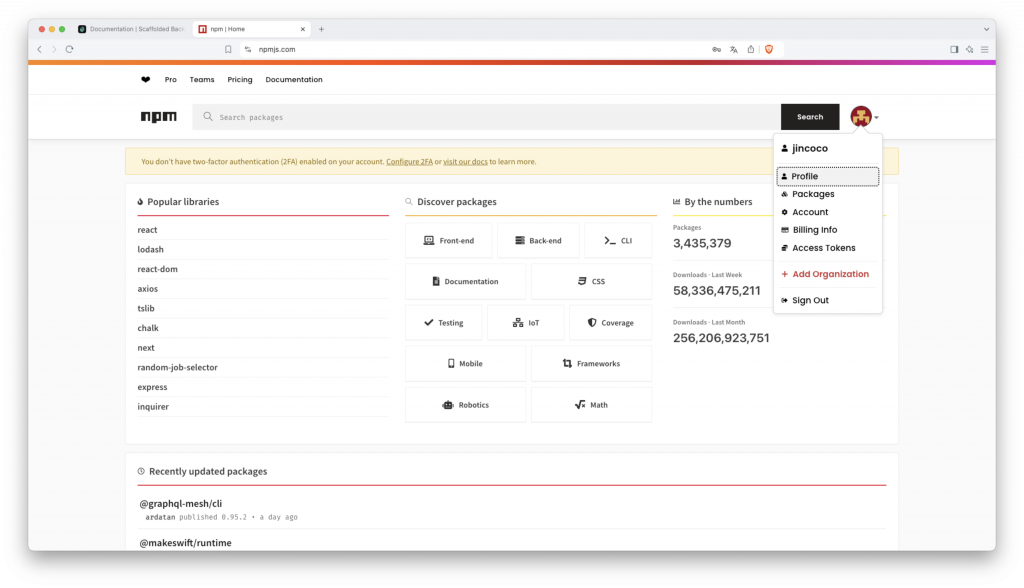This screenshot has width=1024, height=588.
Task: Browse Mobile packages
Action: 465,364
